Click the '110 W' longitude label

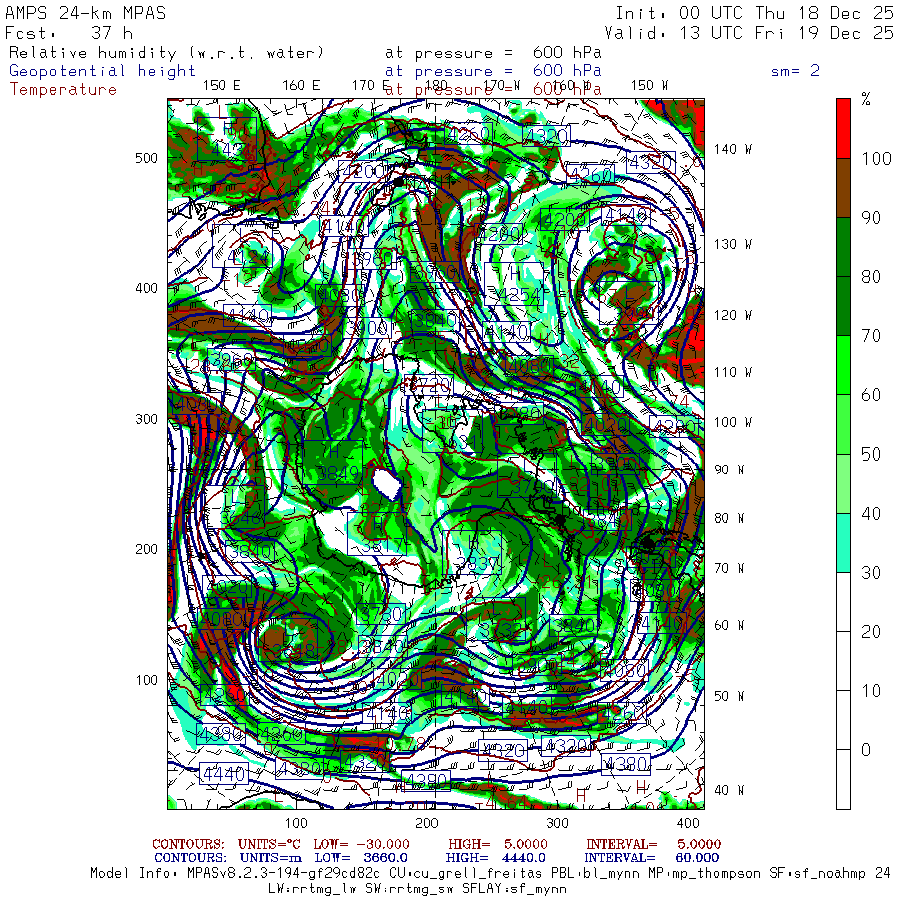[x=732, y=373]
